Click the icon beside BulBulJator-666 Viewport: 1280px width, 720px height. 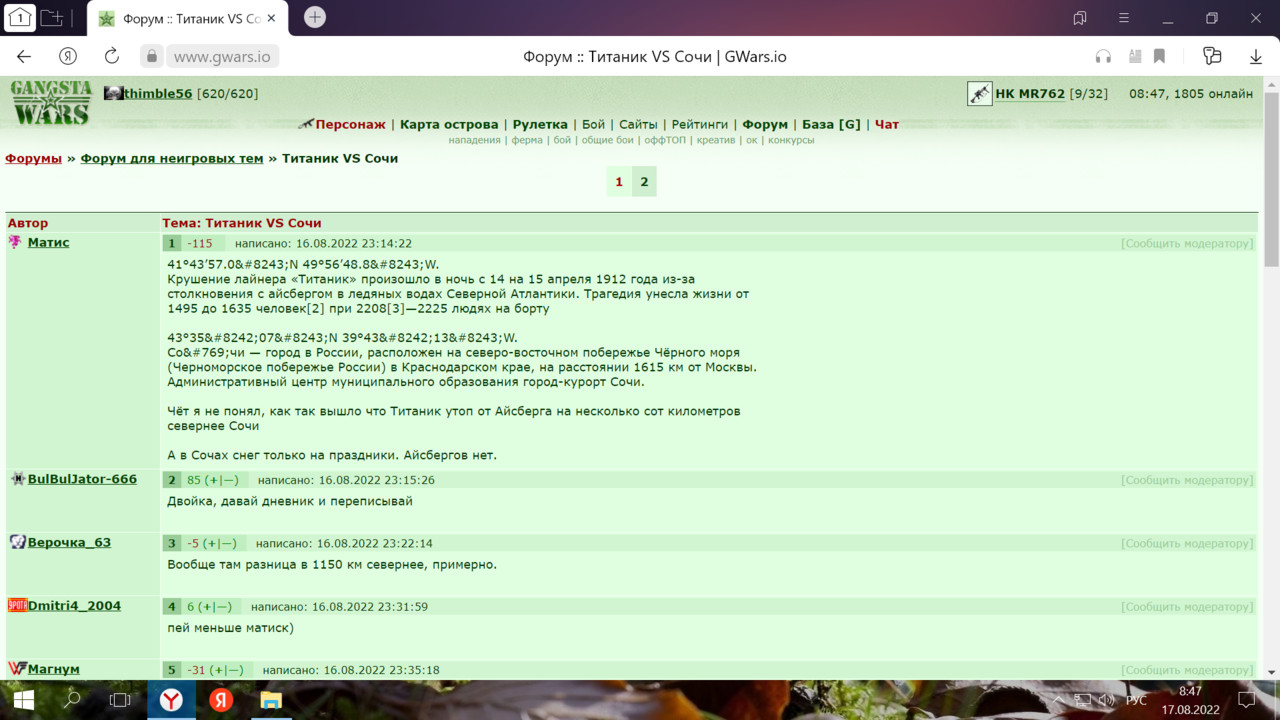[18, 479]
